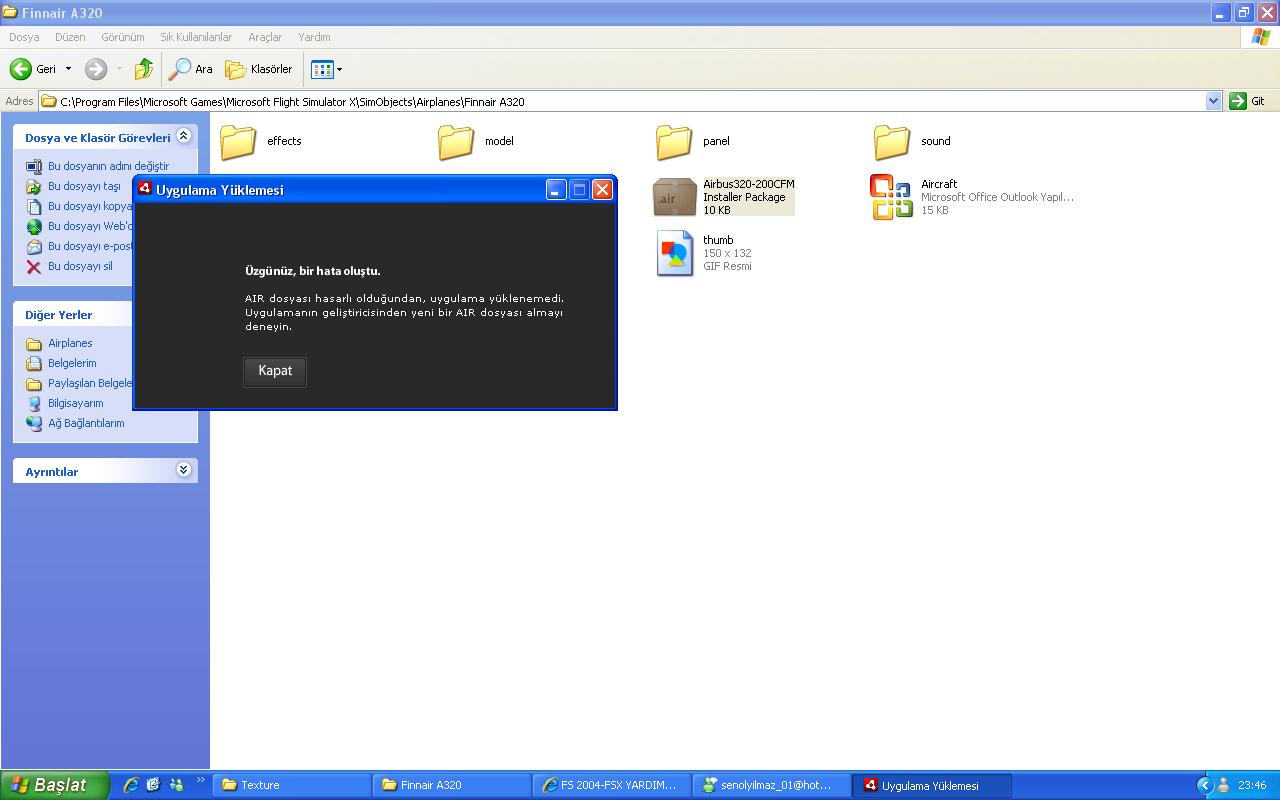
Task: Open the Views dropdown button
Action: click(327, 69)
